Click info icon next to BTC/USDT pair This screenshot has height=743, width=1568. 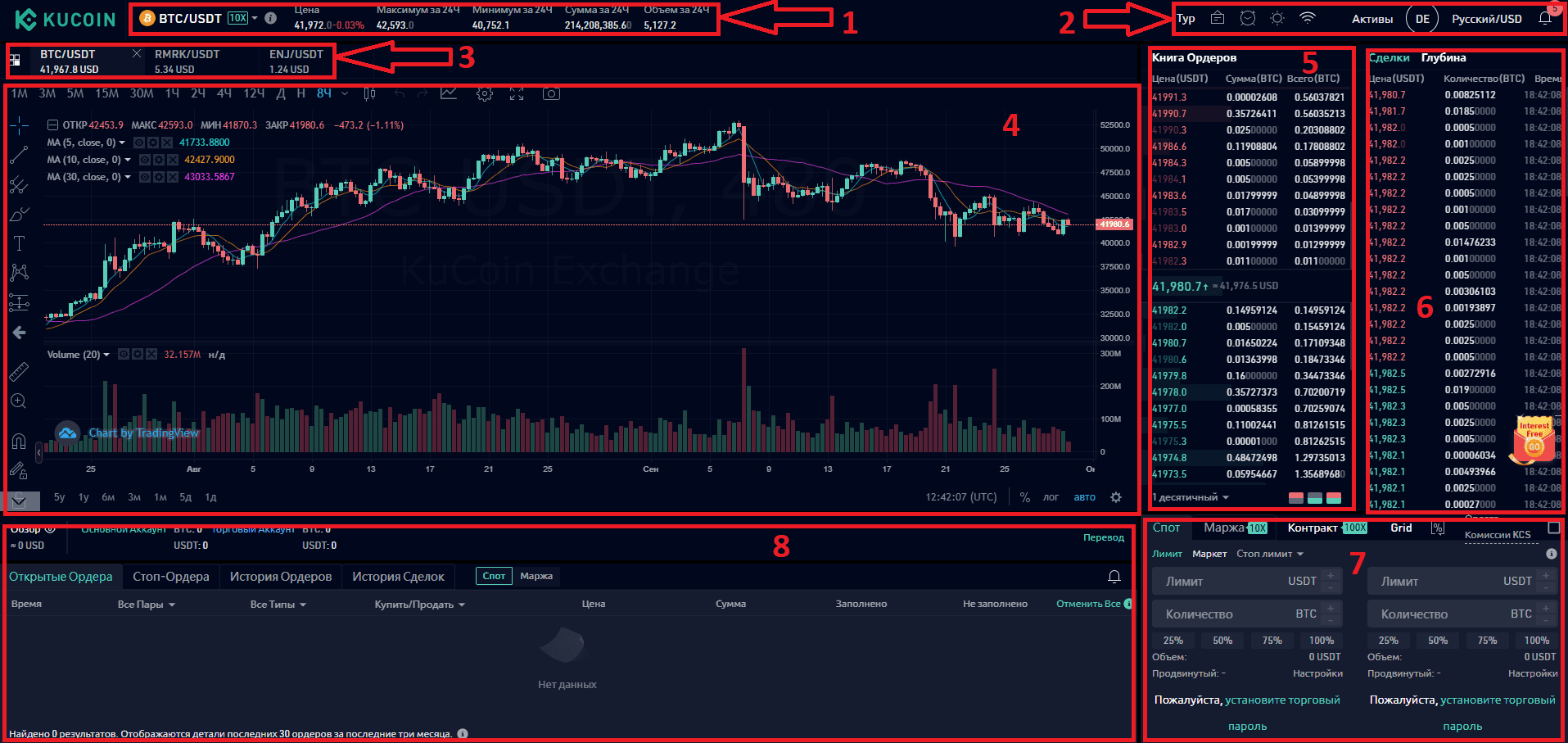click(x=271, y=18)
